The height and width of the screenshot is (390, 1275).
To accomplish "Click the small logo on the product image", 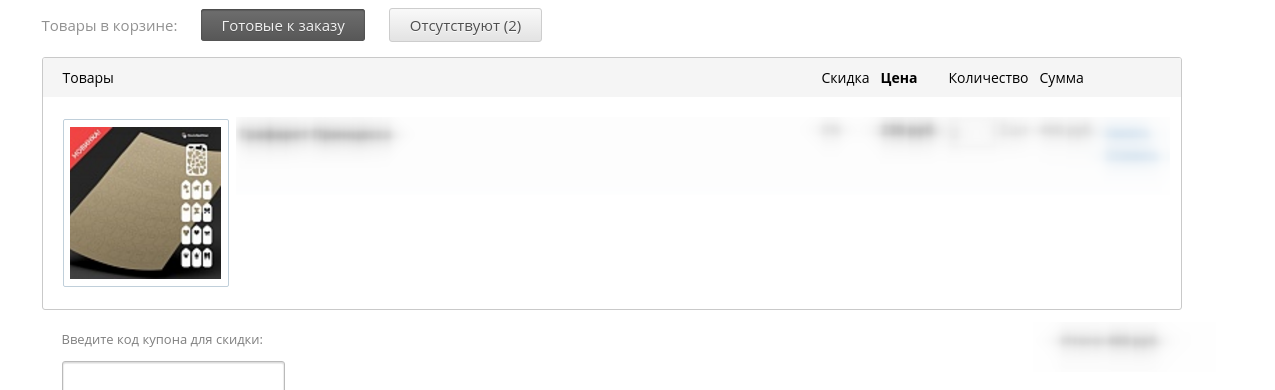I will 196,135.
